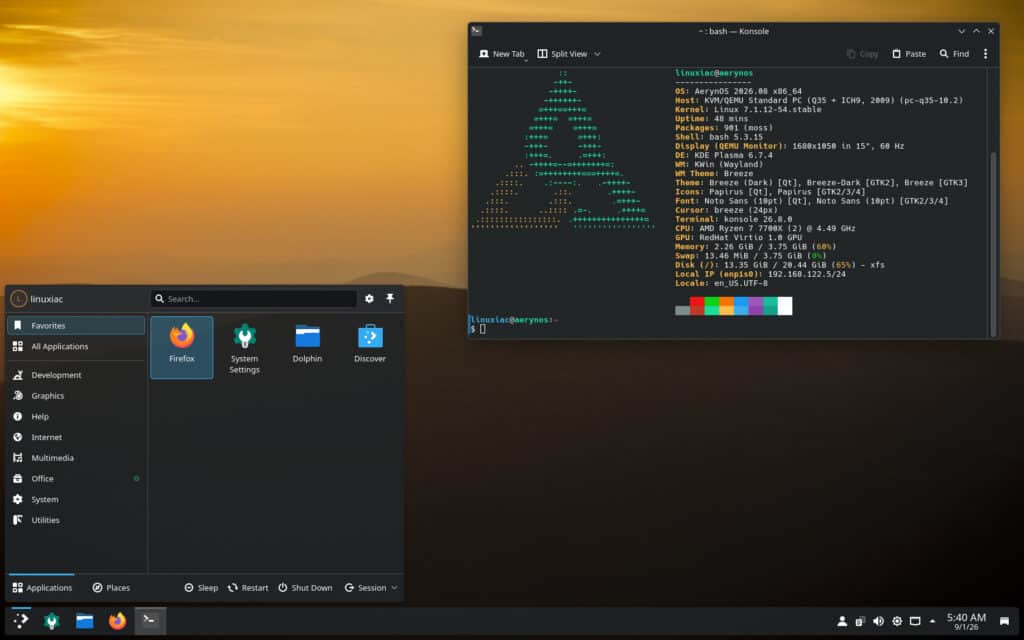Open the display configuration tray icon
Image resolution: width=1024 pixels, height=640 pixels.
tap(915, 621)
